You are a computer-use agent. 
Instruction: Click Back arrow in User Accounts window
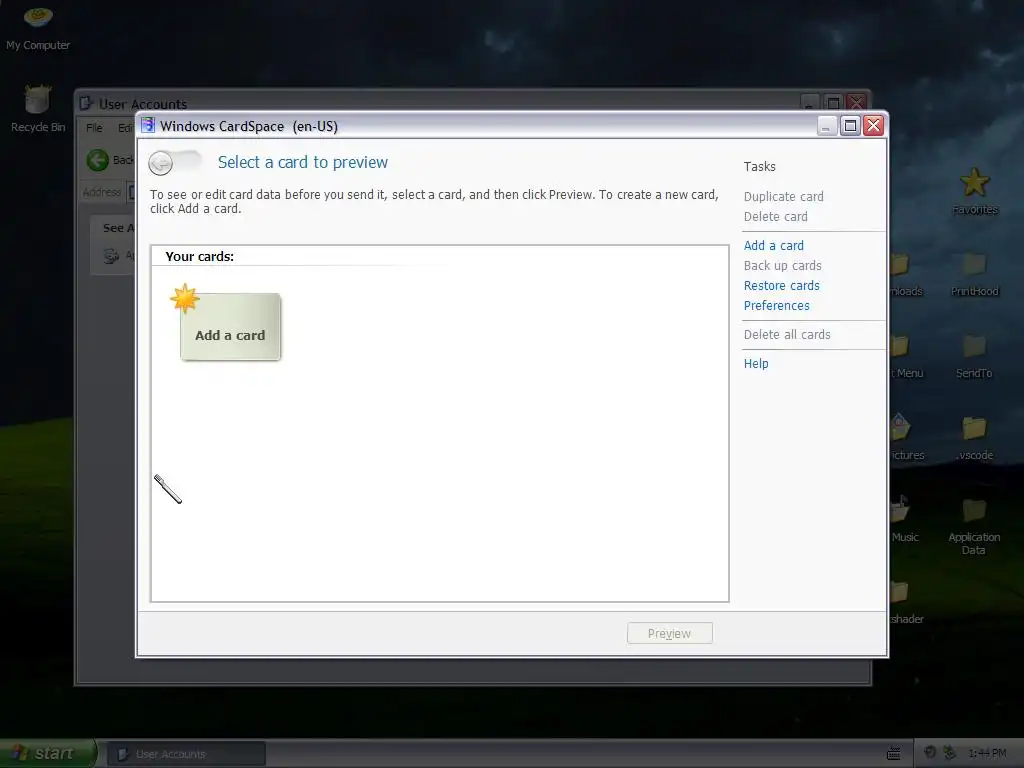98,160
